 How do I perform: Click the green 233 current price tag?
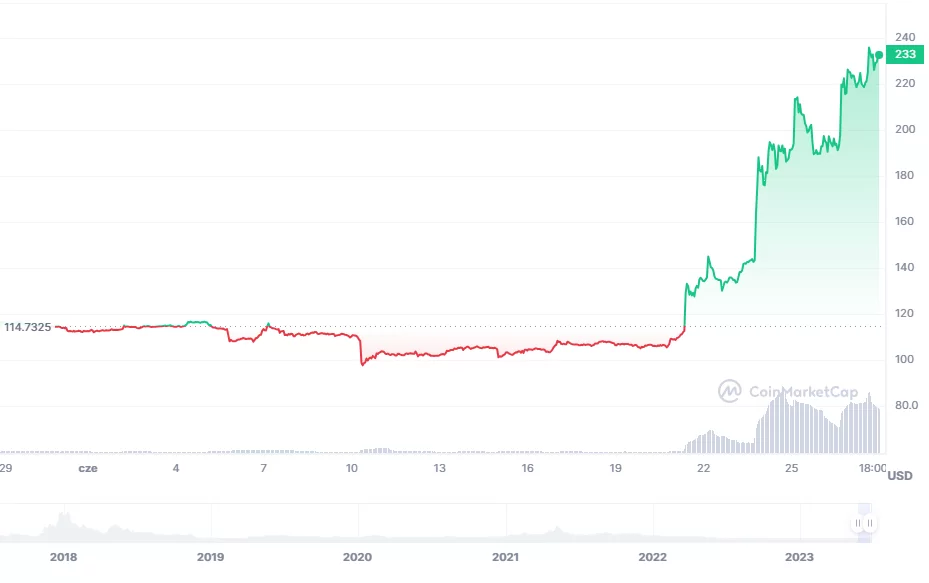pyautogui.click(x=906, y=55)
